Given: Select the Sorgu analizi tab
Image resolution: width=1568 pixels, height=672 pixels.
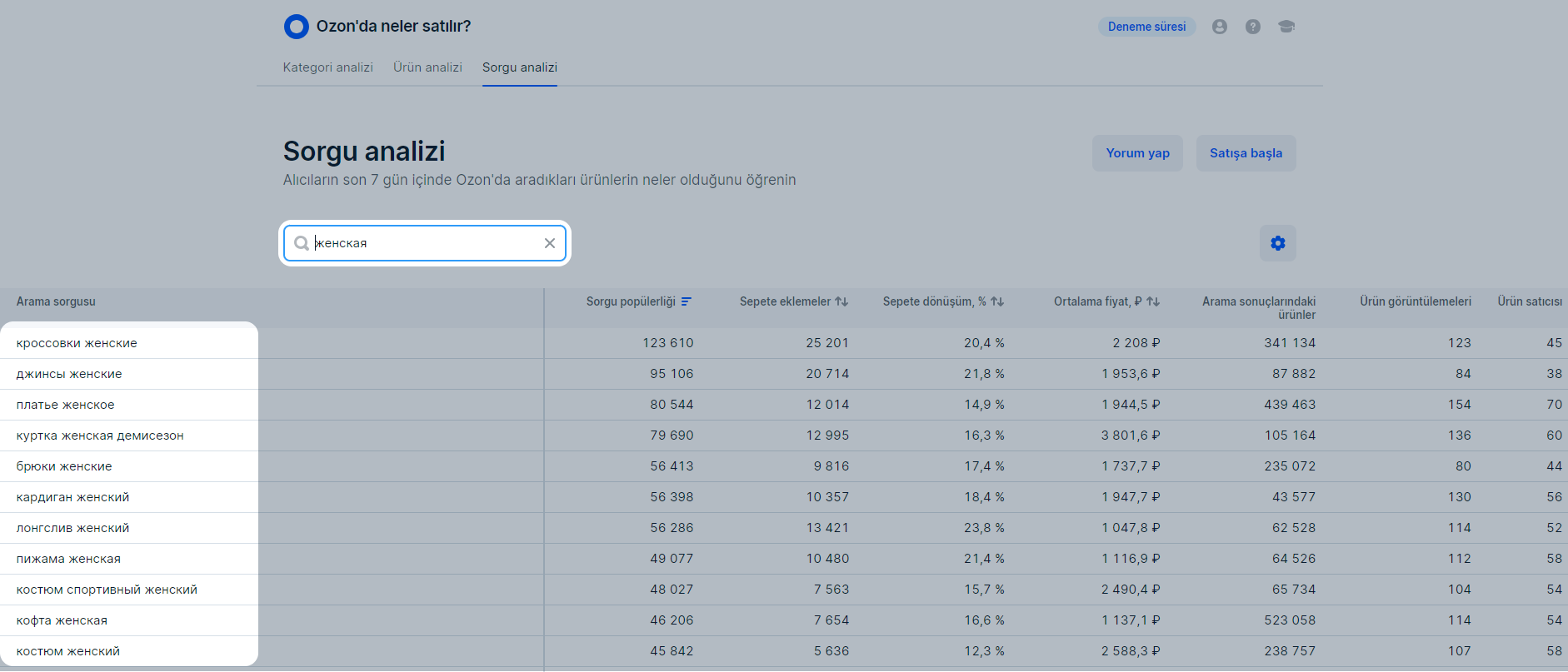Looking at the screenshot, I should (519, 67).
